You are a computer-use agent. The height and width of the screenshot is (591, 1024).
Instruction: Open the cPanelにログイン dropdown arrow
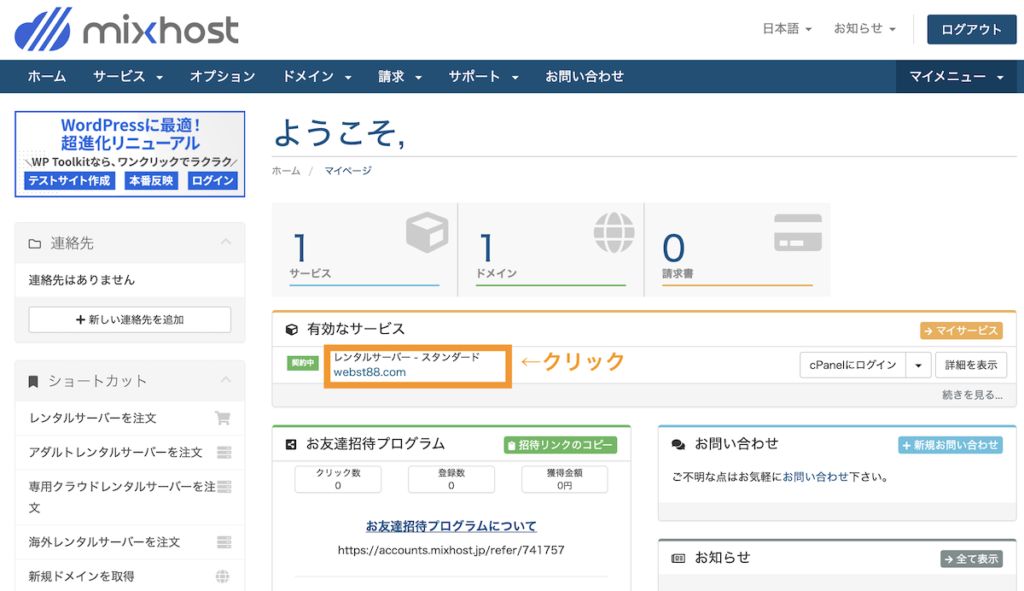click(917, 365)
